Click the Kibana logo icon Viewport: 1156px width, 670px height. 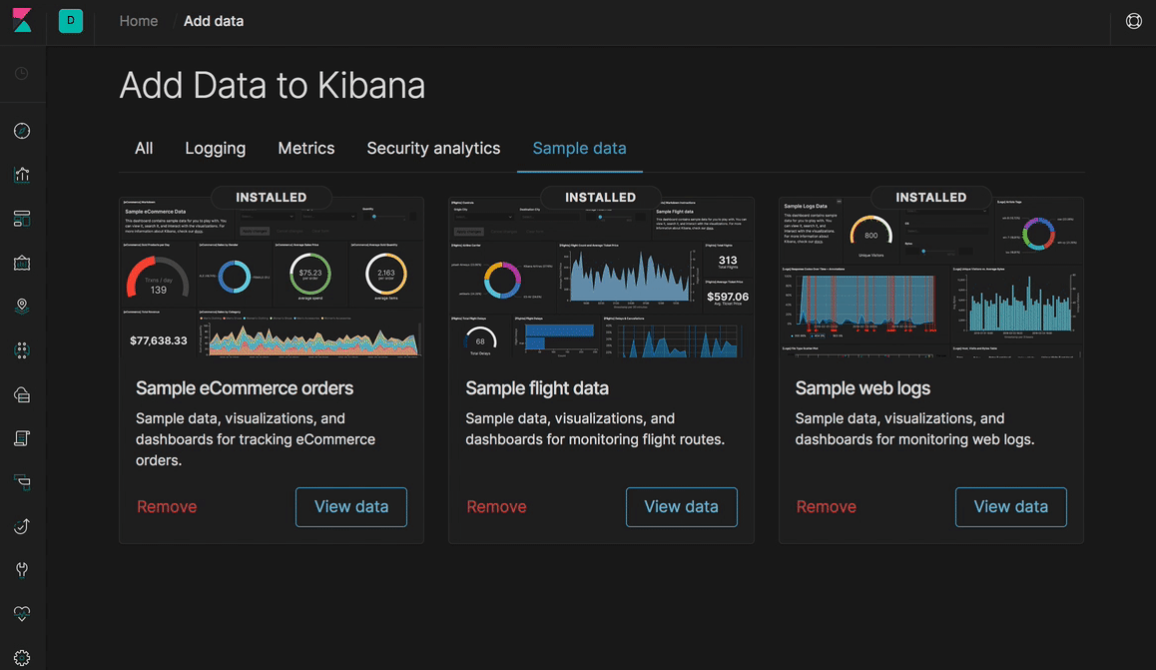pyautogui.click(x=22, y=21)
